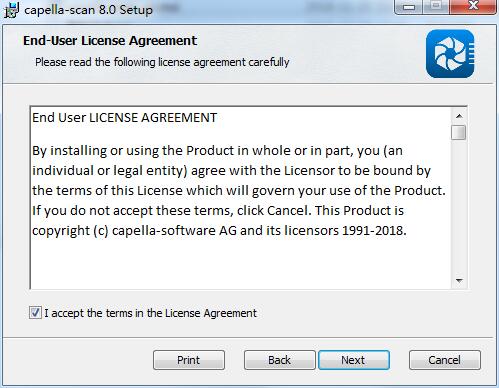This screenshot has height=388, width=499.
Task: Click the copyright line in the license text
Action: click(x=219, y=231)
